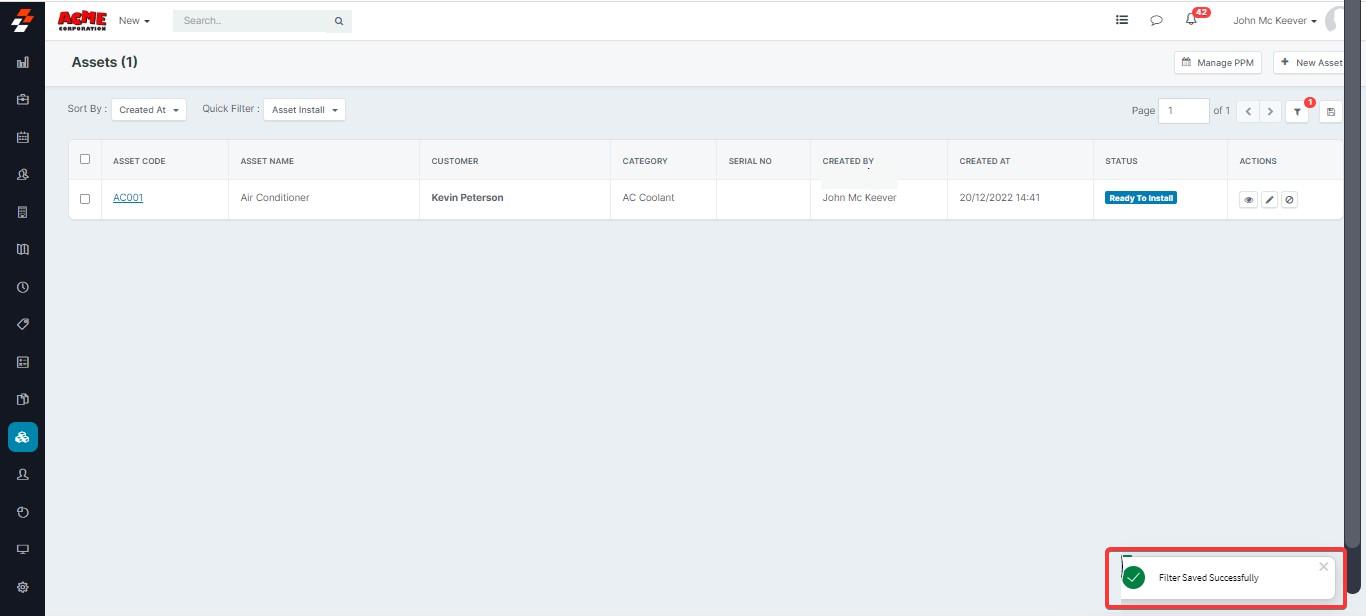Open the Created At sort dropdown
Screen dimensions: 1366x616
[149, 110]
